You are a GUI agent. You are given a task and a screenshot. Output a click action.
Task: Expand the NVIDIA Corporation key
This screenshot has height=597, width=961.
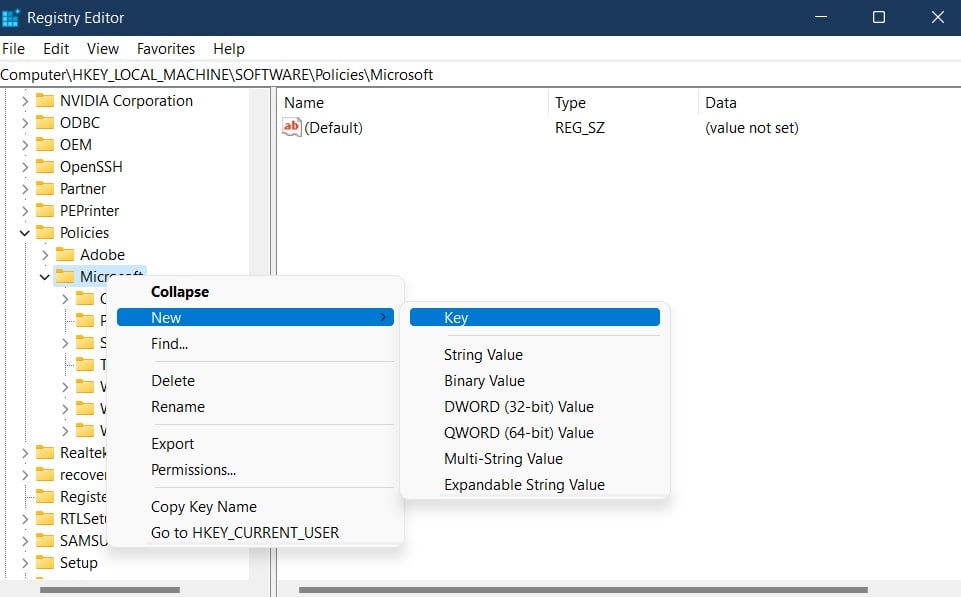click(25, 101)
